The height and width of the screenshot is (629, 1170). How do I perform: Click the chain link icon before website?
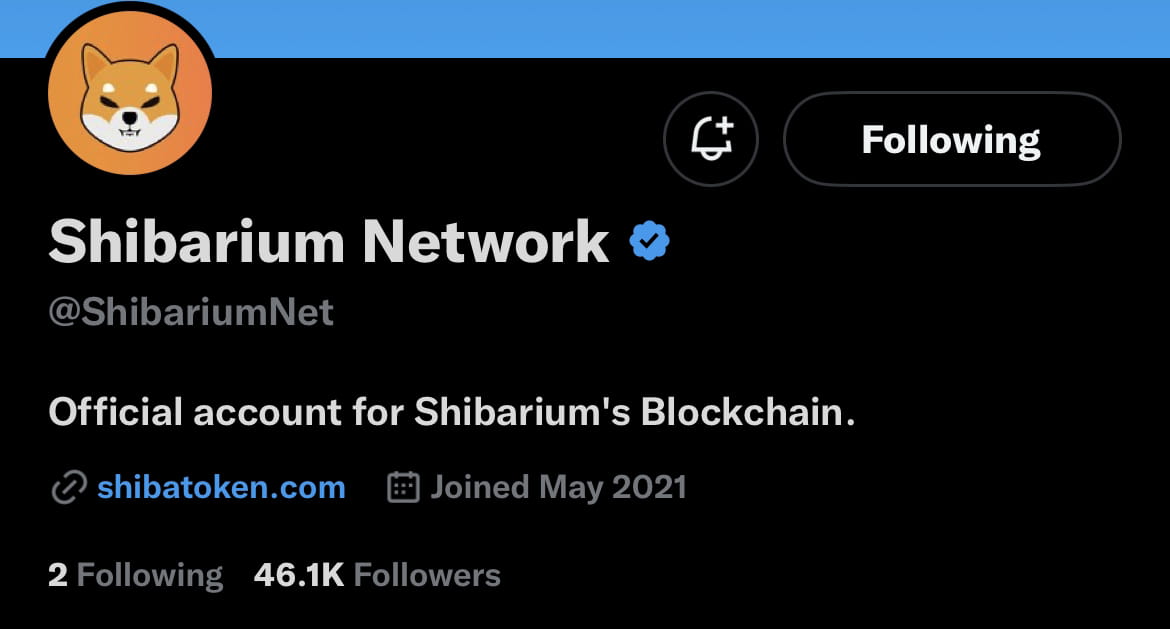66,487
